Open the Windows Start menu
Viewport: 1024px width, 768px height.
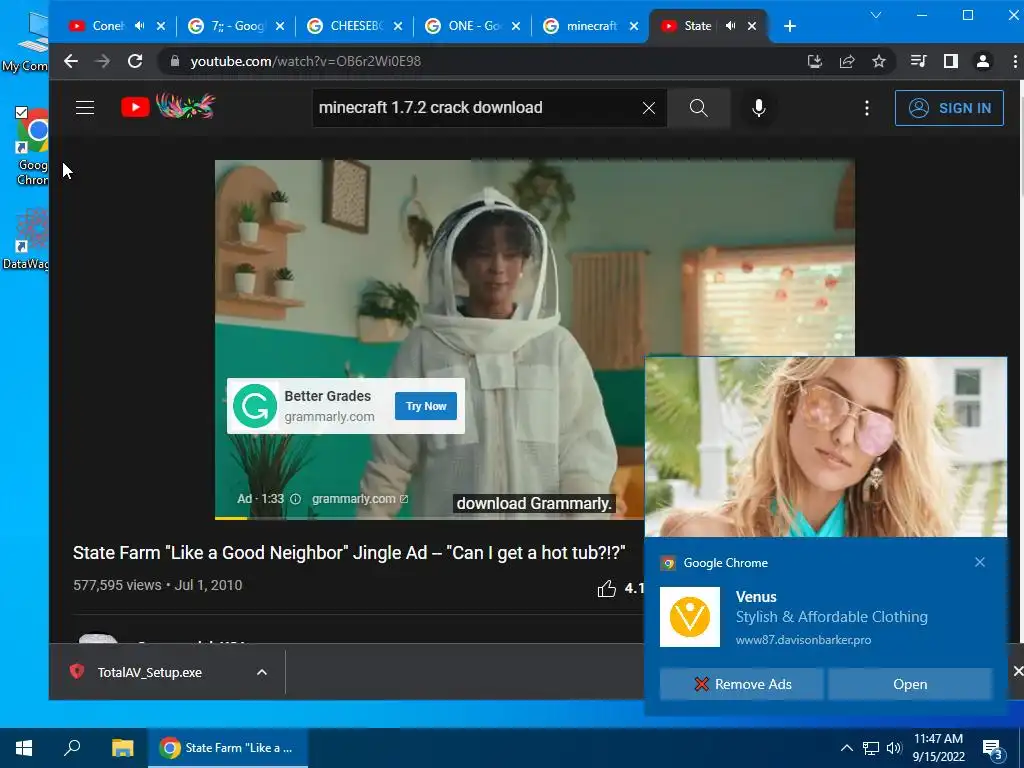tap(24, 748)
